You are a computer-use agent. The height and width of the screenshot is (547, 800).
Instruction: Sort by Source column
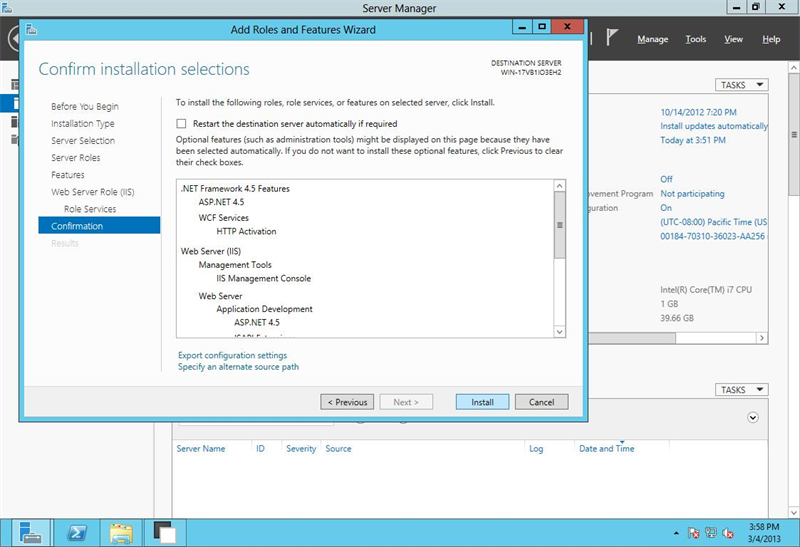(338, 449)
